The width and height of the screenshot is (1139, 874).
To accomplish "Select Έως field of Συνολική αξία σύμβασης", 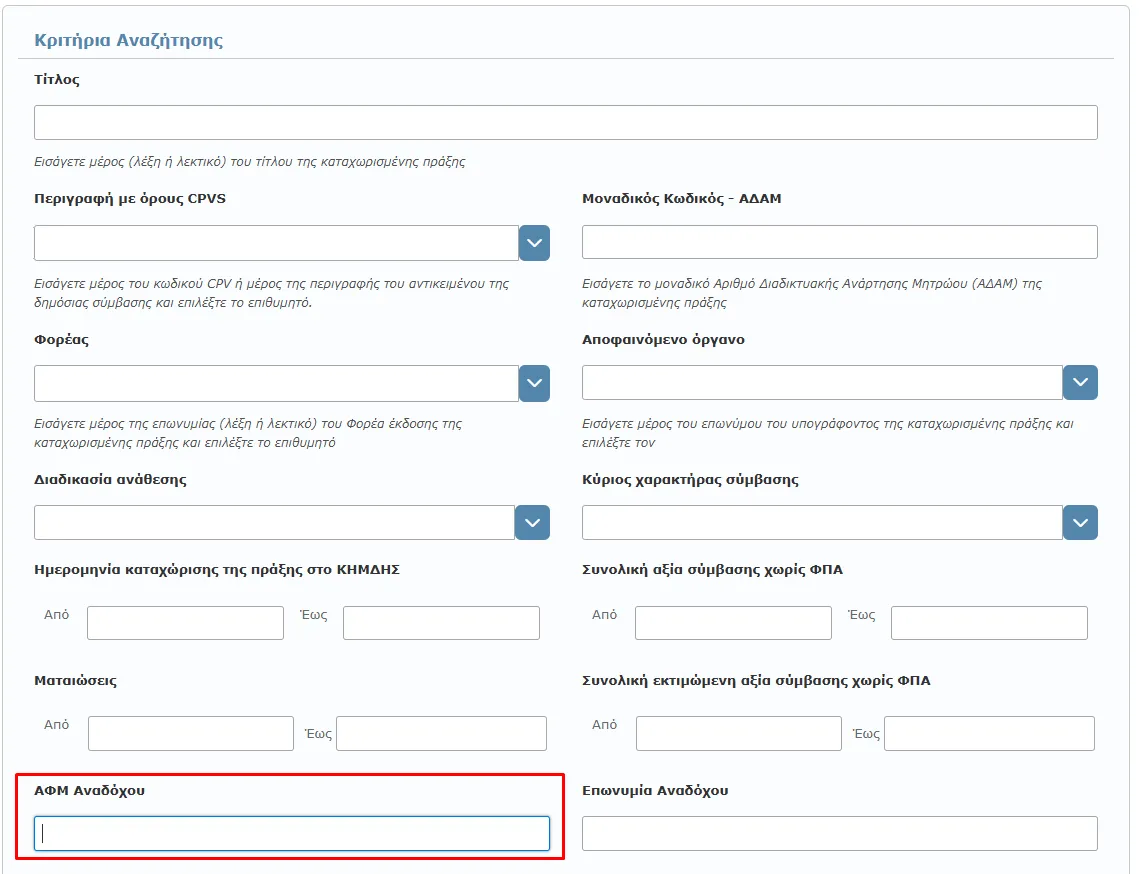I will pos(989,623).
